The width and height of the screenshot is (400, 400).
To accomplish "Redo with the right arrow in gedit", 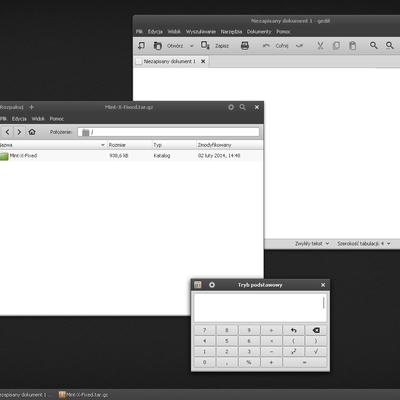I will 299,46.
